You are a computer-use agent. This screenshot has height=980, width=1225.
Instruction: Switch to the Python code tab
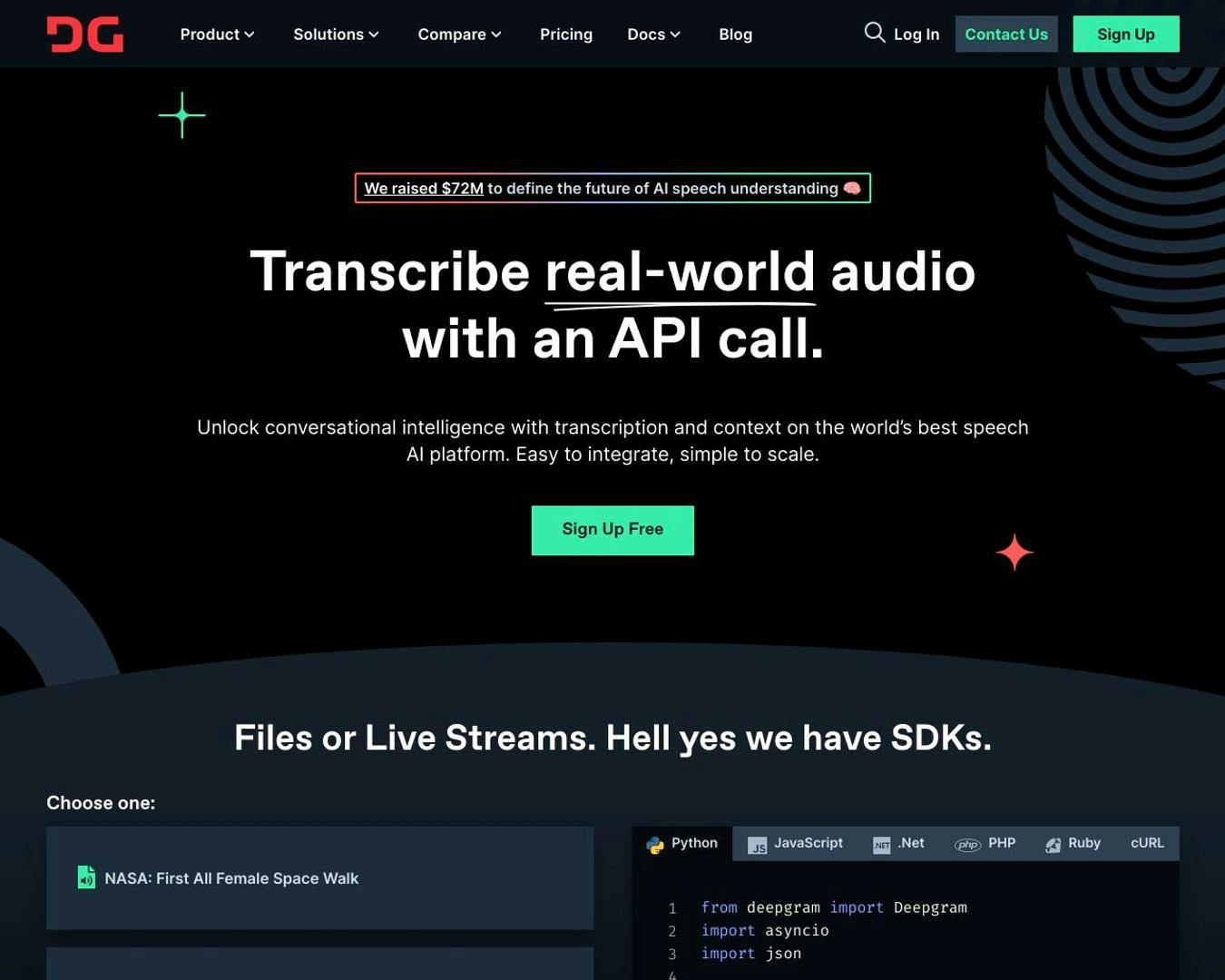click(x=682, y=843)
